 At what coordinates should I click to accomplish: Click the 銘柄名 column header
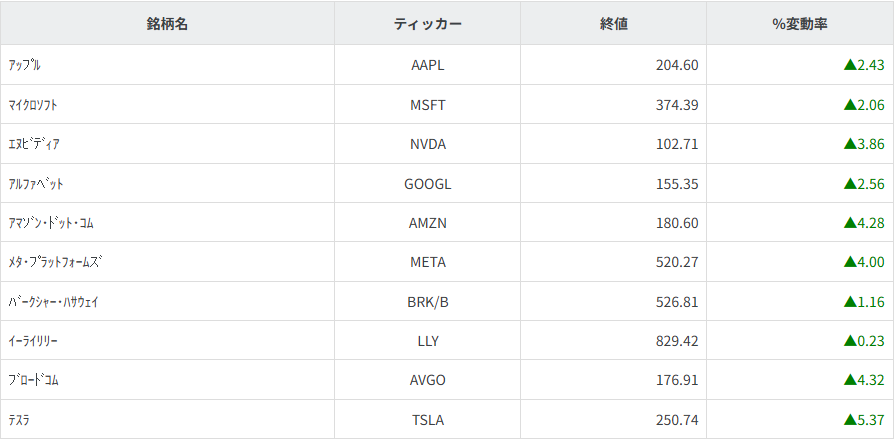coord(167,24)
